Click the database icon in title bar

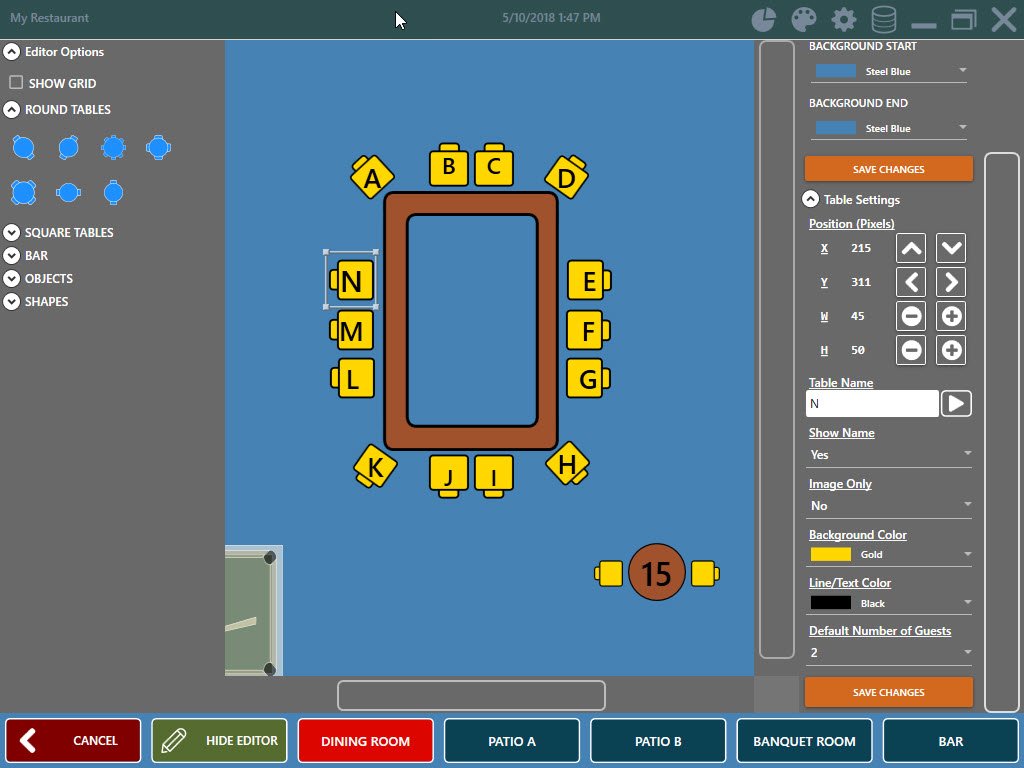coord(884,19)
